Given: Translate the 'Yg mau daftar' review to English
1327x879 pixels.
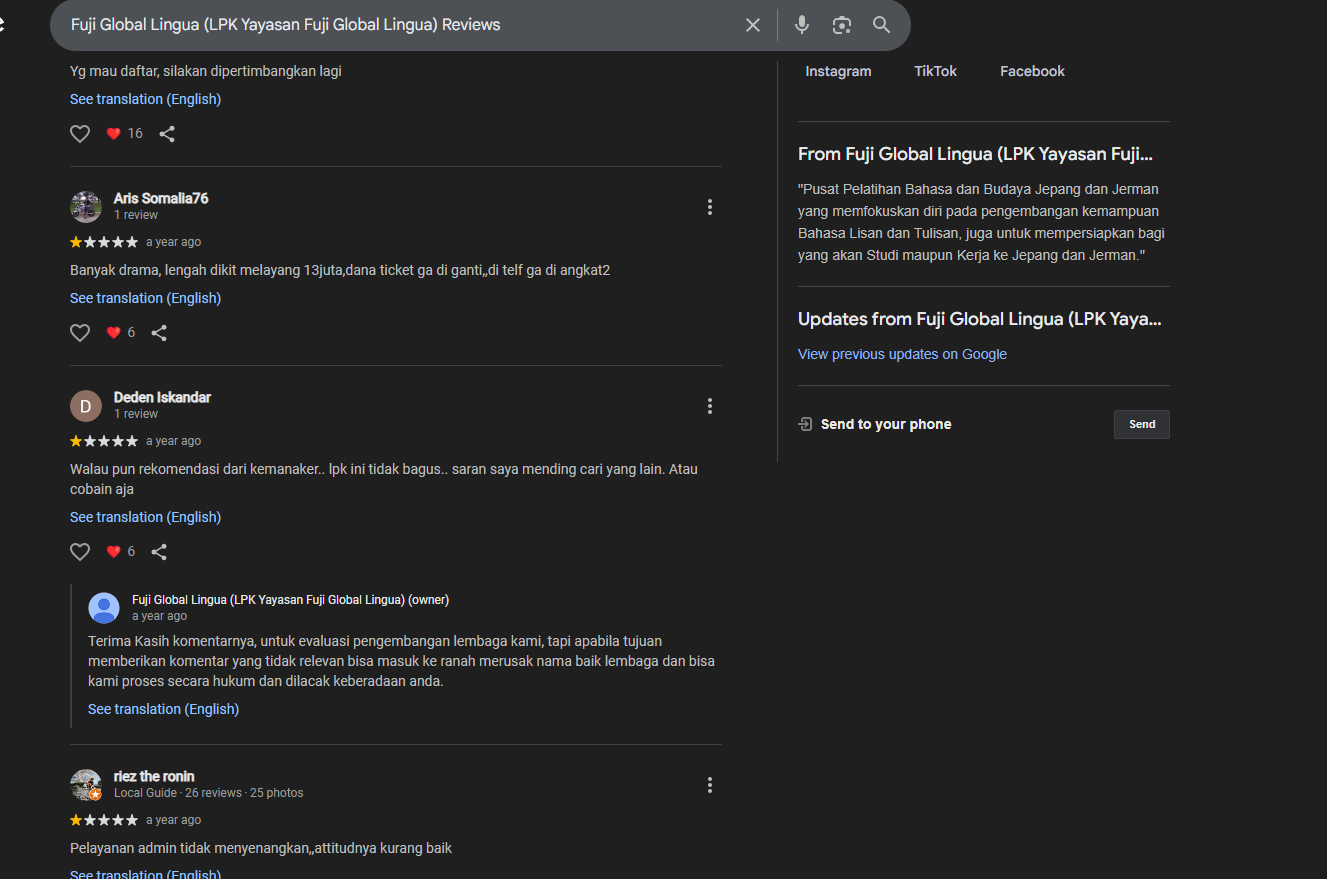Looking at the screenshot, I should tap(146, 99).
